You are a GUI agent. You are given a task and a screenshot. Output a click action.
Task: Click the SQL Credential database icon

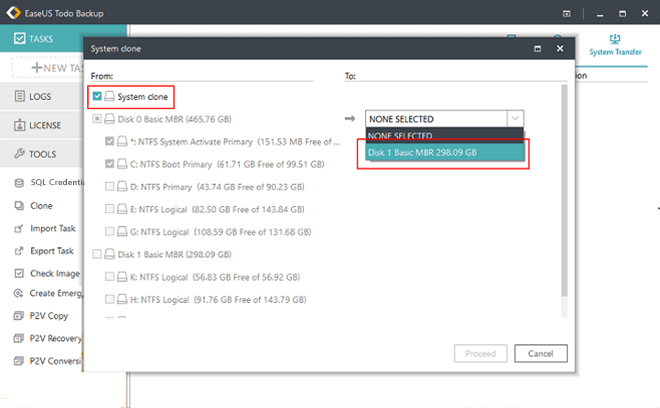(19, 183)
